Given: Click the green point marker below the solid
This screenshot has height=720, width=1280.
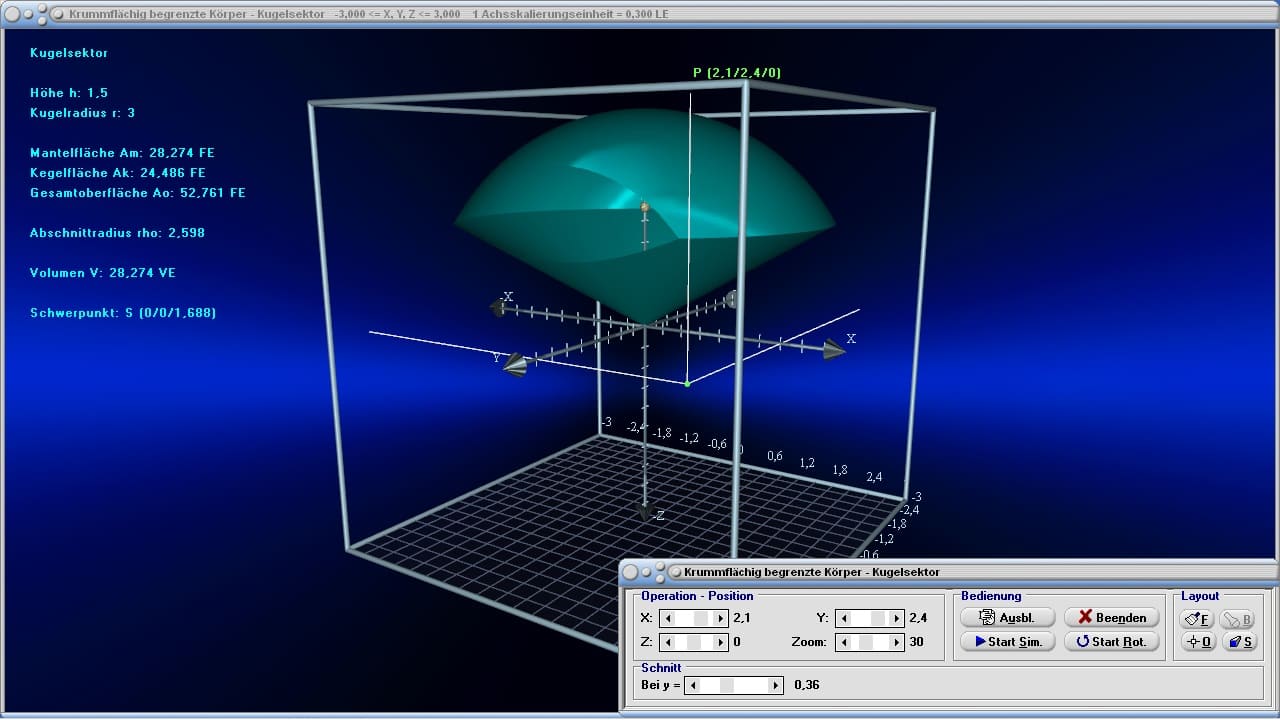Looking at the screenshot, I should pyautogui.click(x=687, y=383).
